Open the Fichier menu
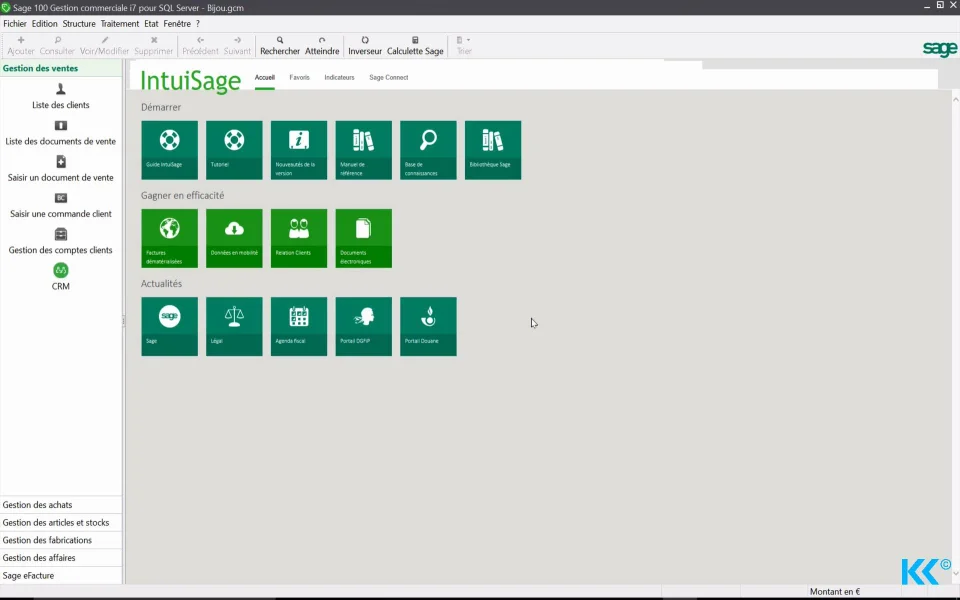The width and height of the screenshot is (960, 600). coord(15,24)
